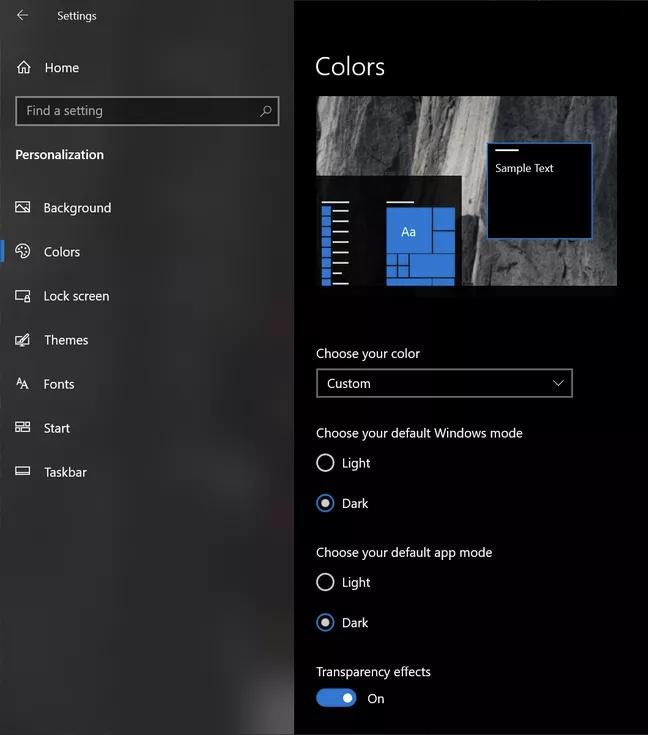Select Light for app mode
The height and width of the screenshot is (735, 648).
(325, 582)
